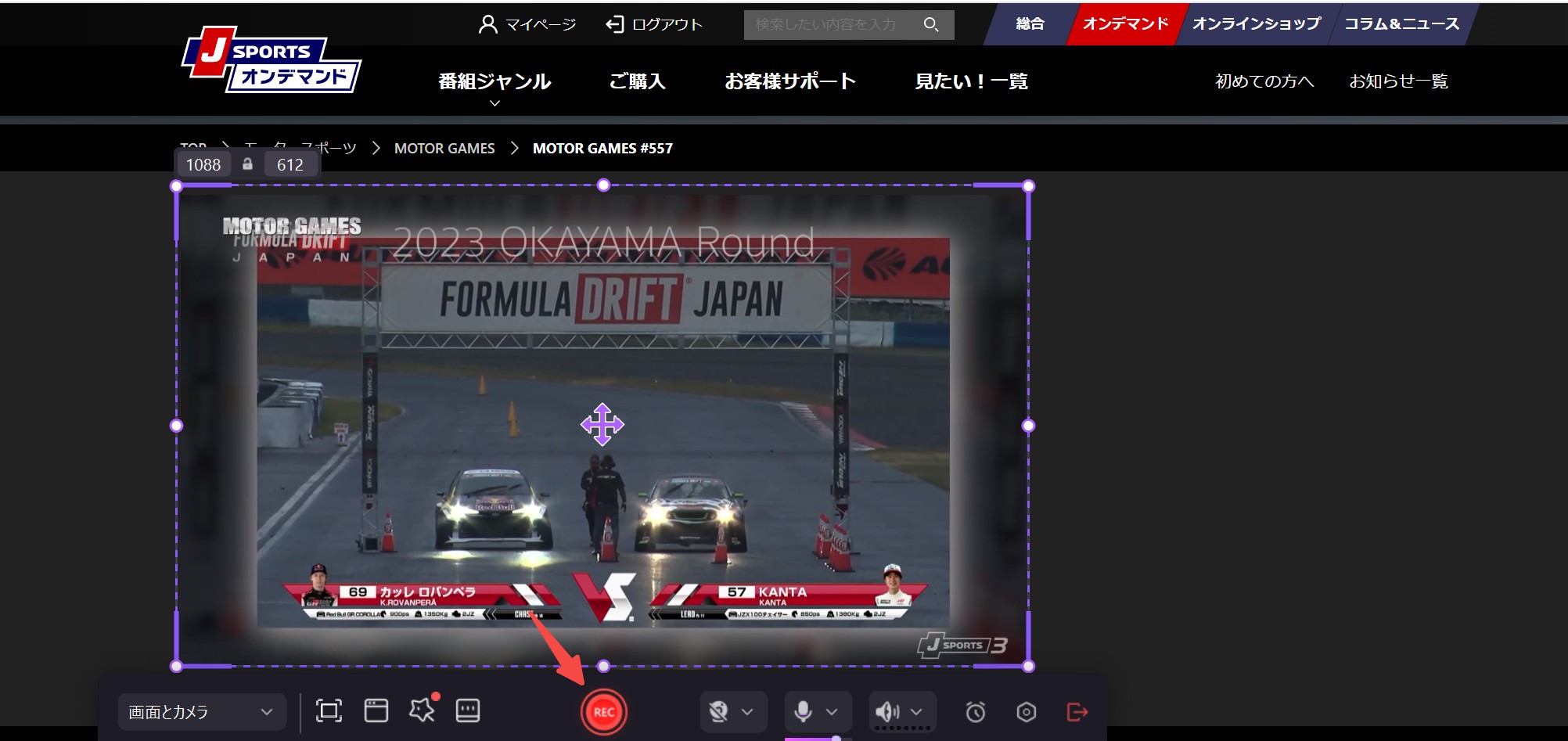Click the move crosshair in capture area

pyautogui.click(x=602, y=425)
